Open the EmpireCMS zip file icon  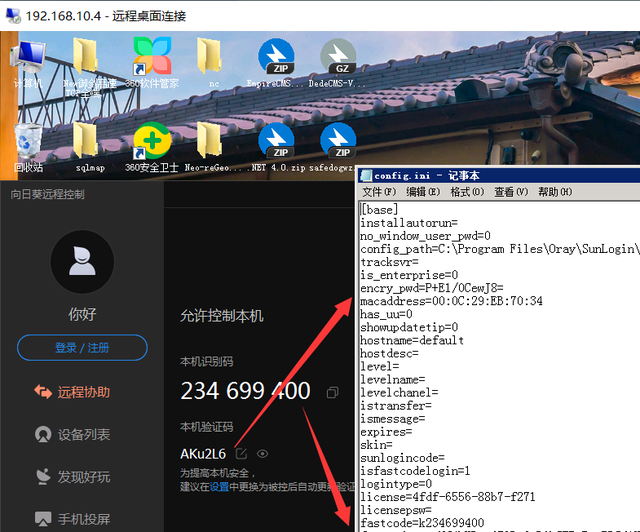tap(276, 63)
